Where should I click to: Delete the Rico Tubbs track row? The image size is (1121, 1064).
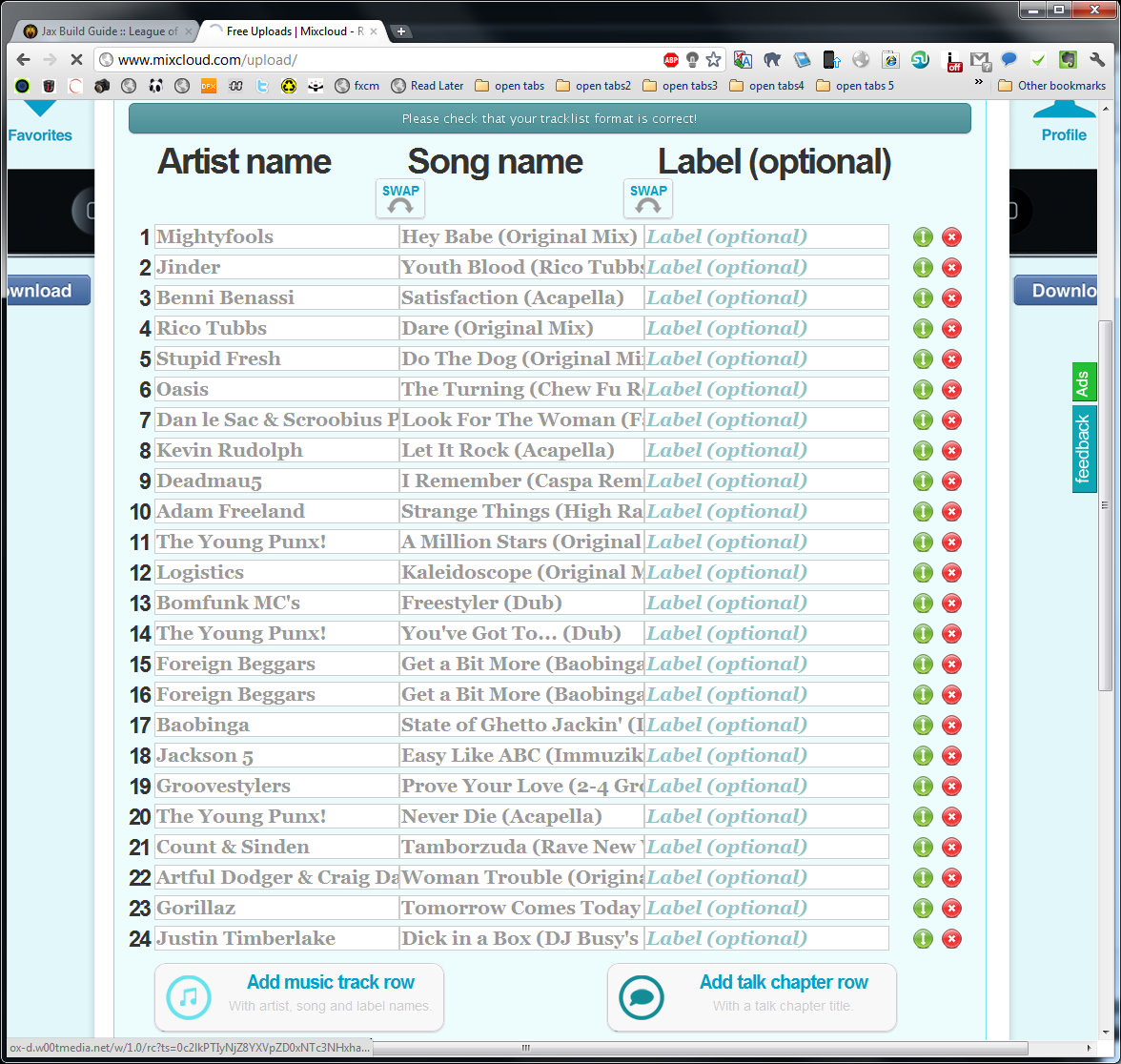pyautogui.click(x=951, y=328)
